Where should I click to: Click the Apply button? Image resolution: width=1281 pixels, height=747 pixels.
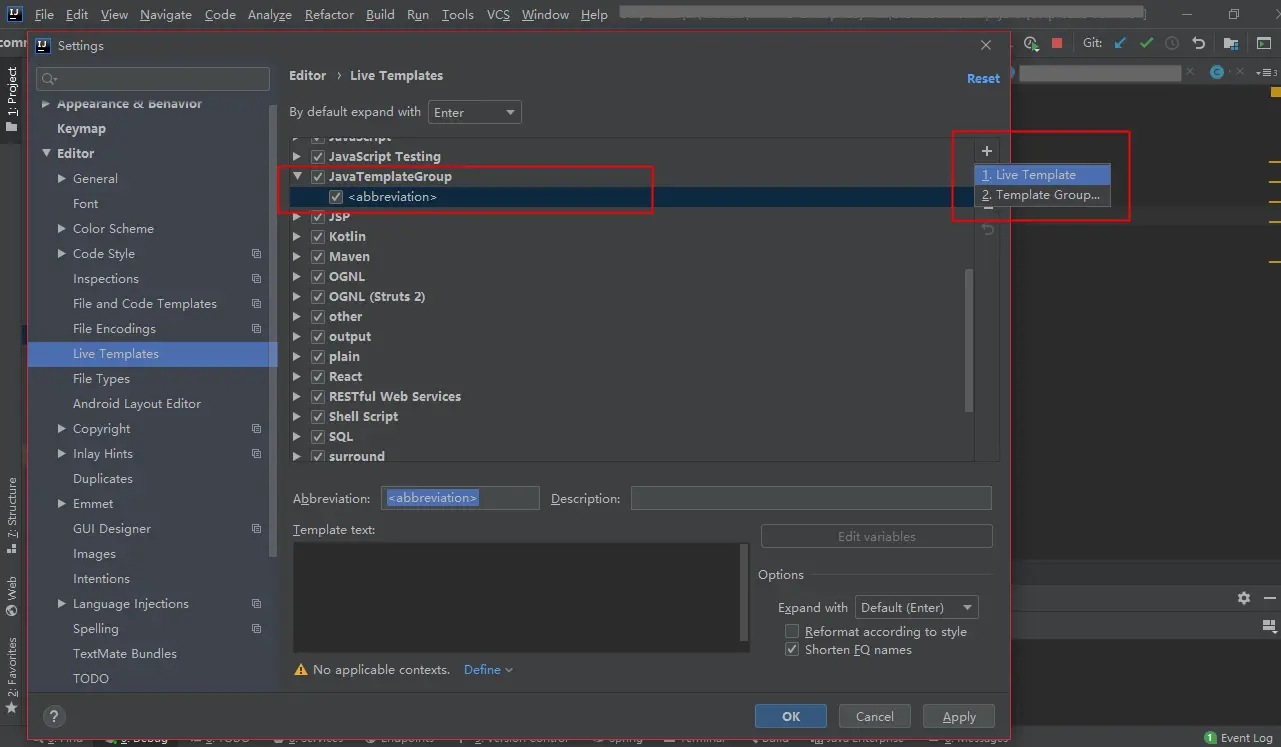point(959,716)
